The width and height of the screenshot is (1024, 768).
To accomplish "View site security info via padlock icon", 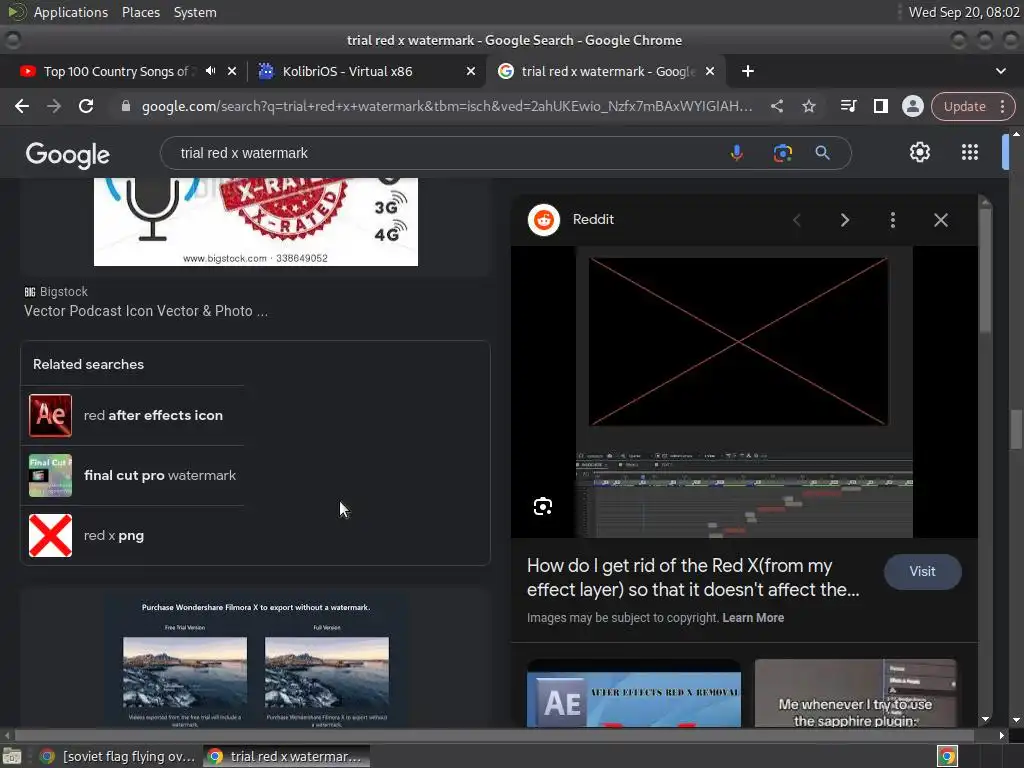I will coord(125,106).
